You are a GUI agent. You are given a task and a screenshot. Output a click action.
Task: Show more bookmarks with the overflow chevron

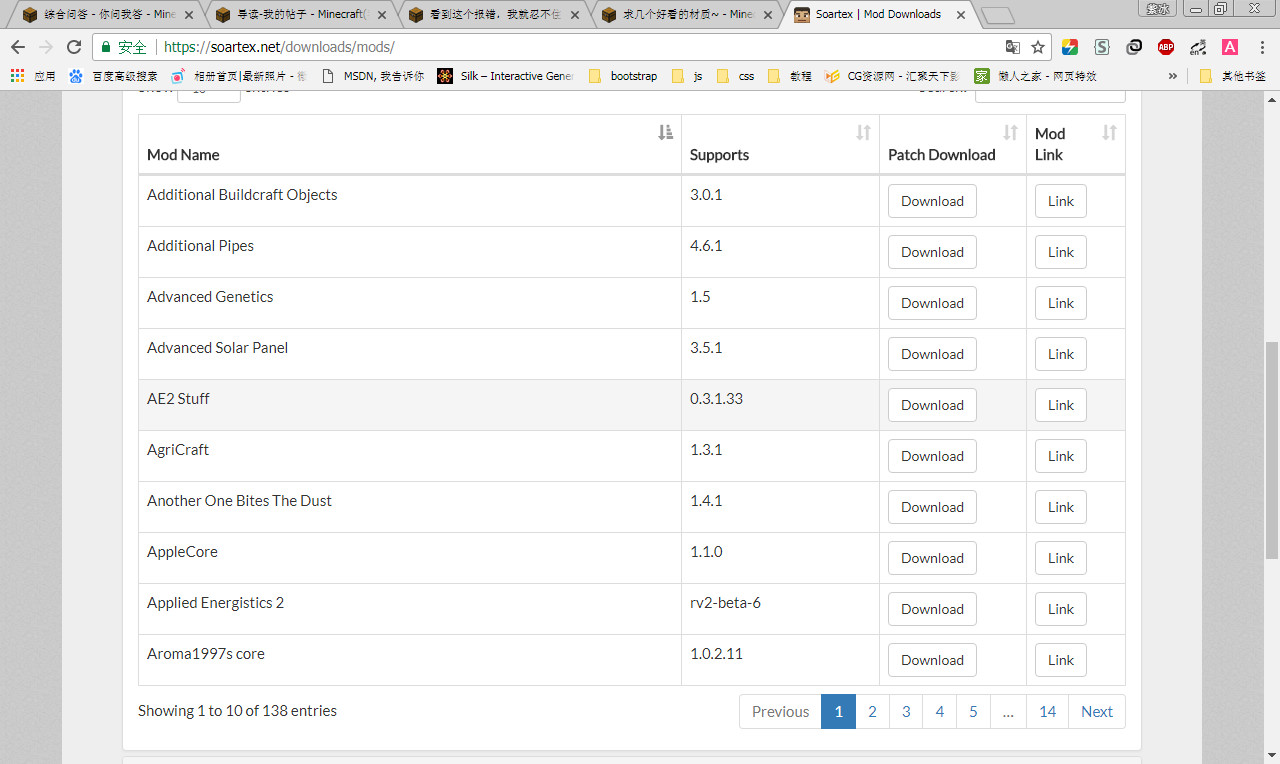[x=1173, y=76]
